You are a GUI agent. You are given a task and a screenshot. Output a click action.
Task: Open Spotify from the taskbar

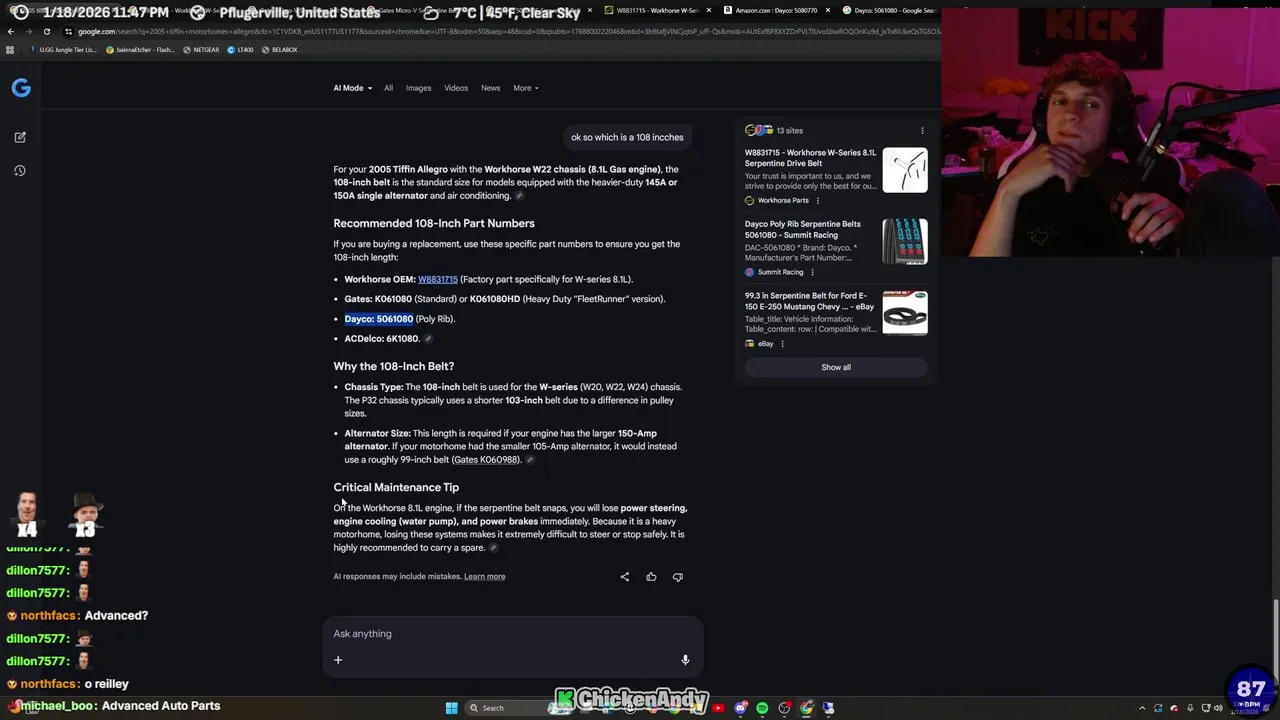coord(762,708)
